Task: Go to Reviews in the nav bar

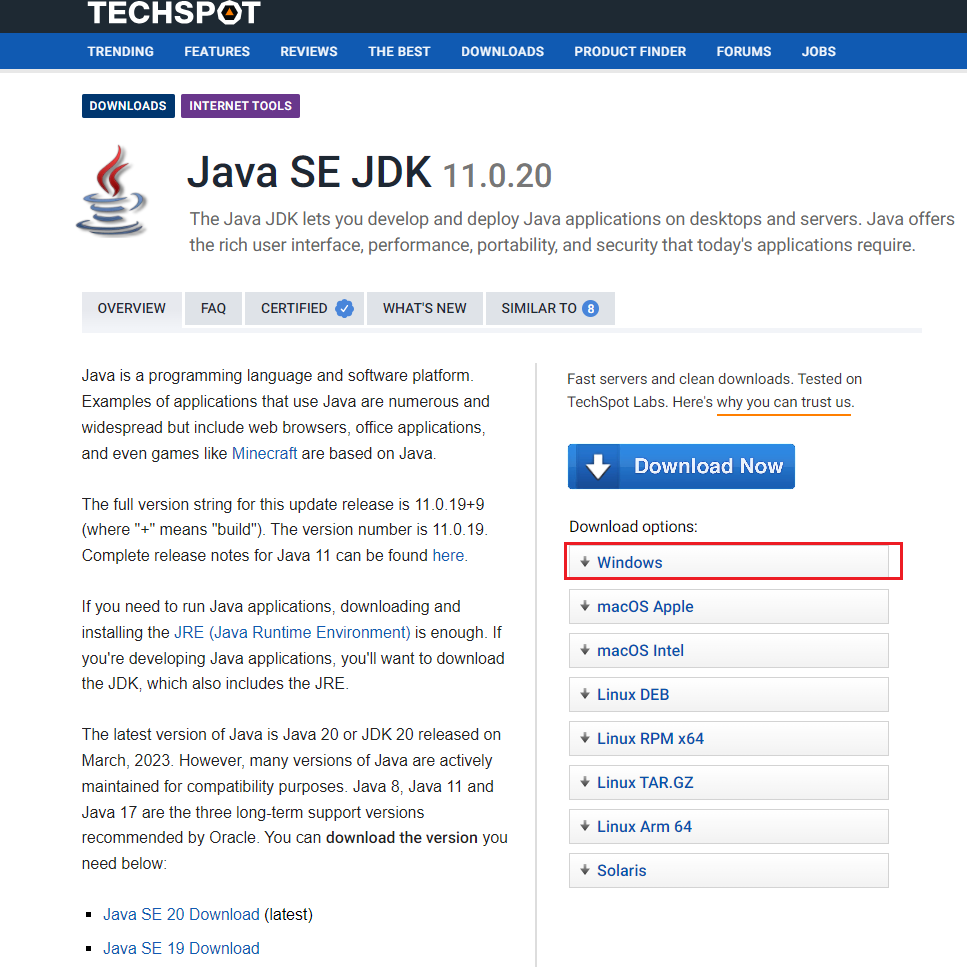Action: pyautogui.click(x=309, y=52)
